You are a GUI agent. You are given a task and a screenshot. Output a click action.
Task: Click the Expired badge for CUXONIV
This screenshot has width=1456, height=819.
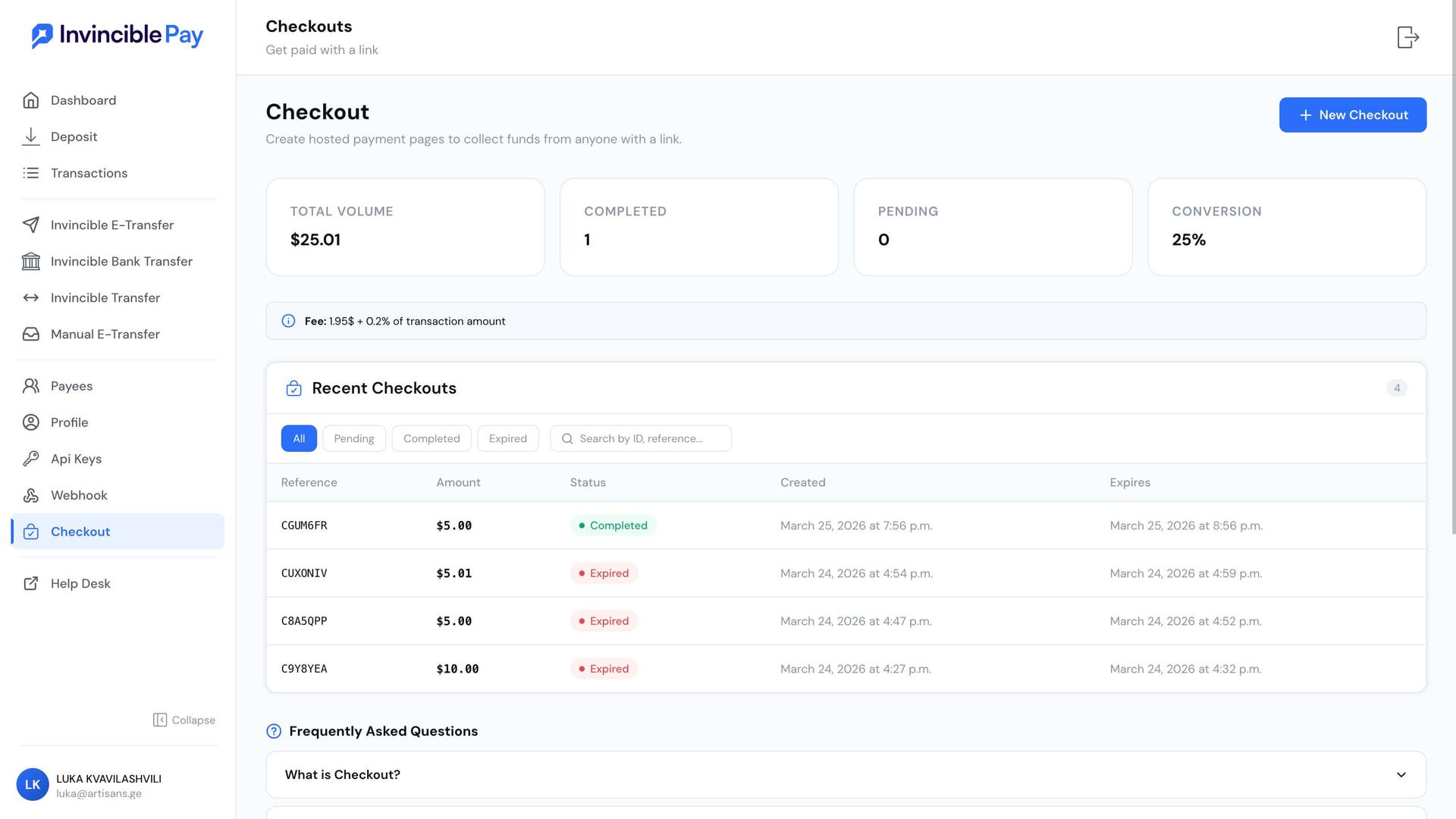(604, 573)
